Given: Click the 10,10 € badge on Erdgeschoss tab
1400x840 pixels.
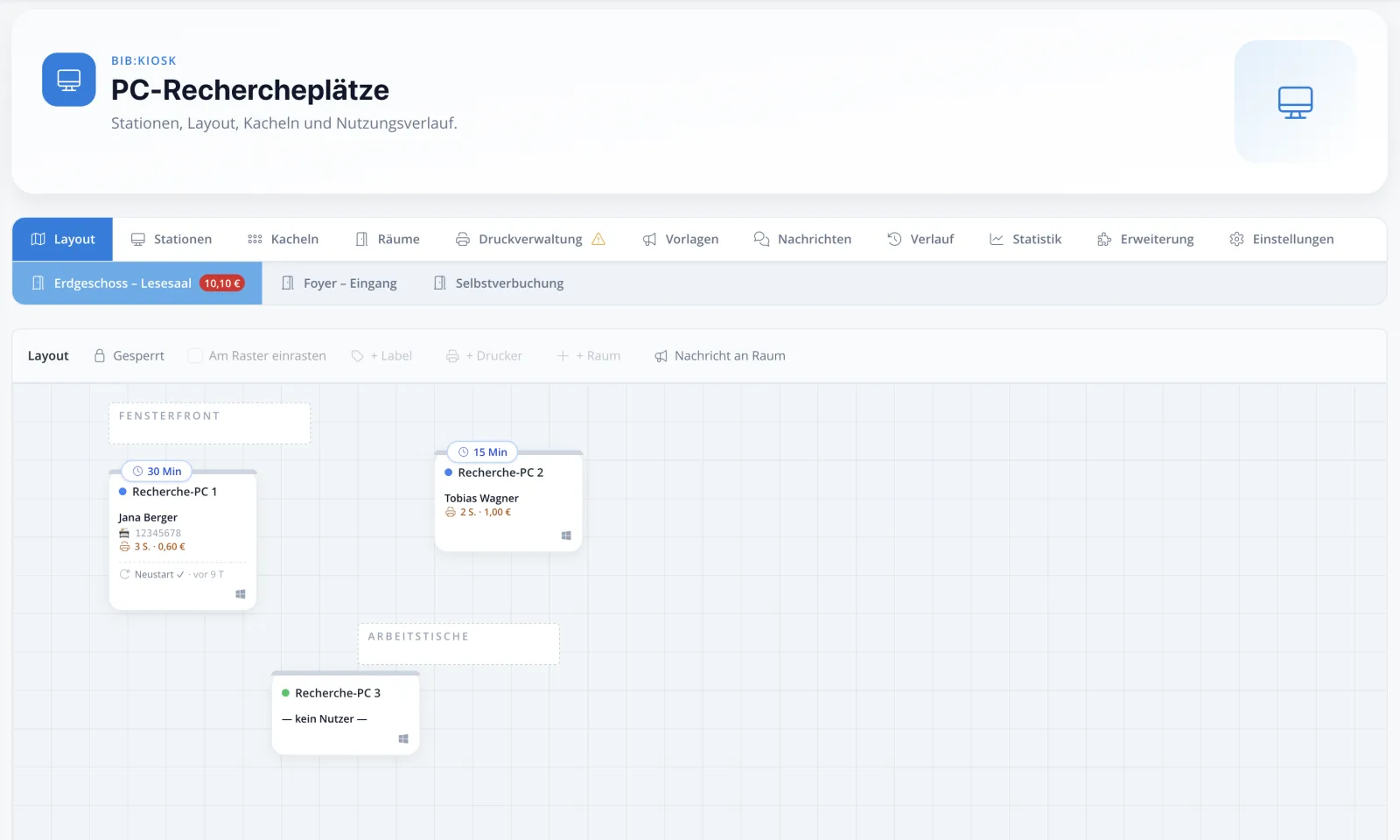Looking at the screenshot, I should [x=222, y=283].
